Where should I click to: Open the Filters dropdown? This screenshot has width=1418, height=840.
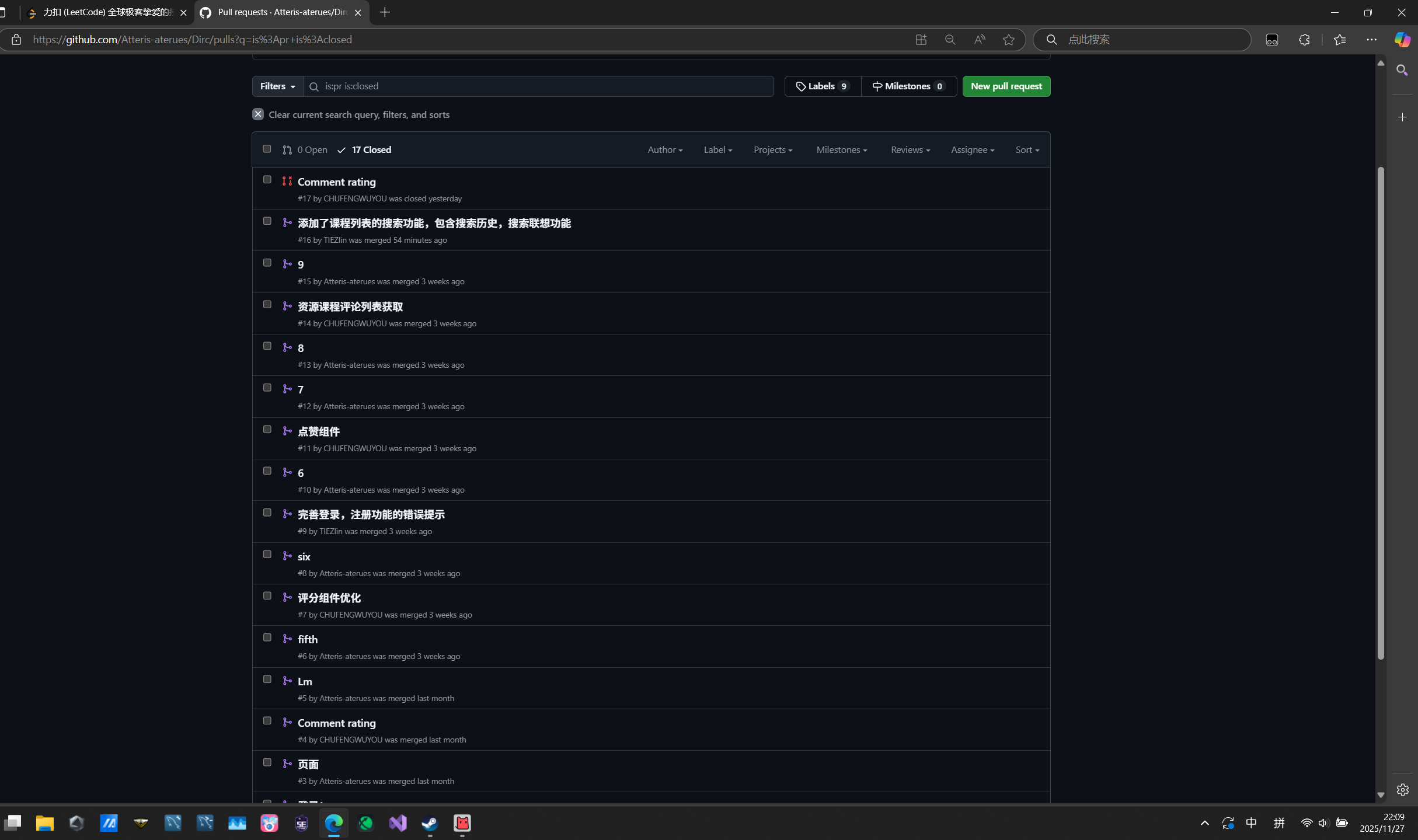(x=277, y=86)
